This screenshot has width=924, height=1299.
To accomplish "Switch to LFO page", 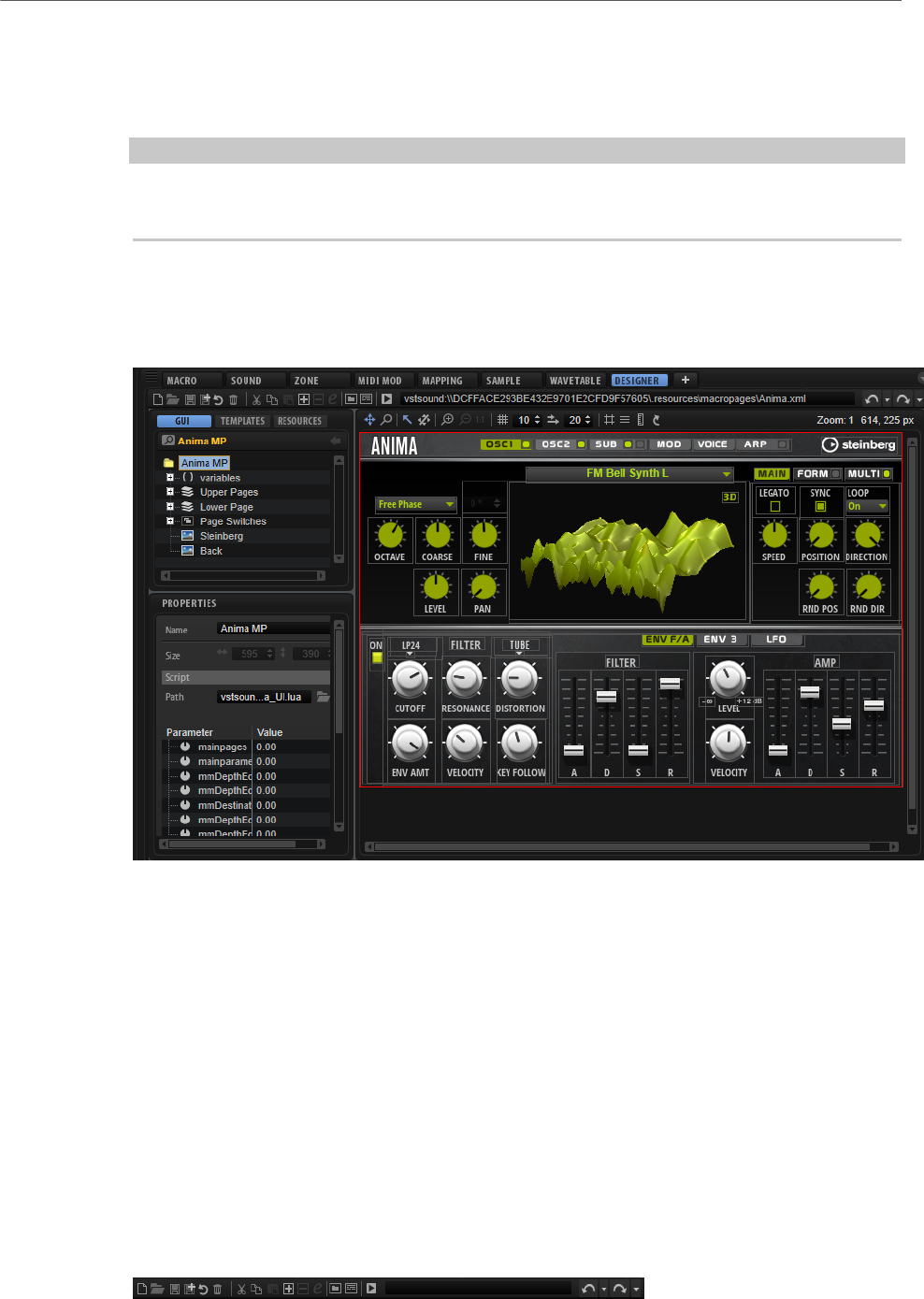I will tap(776, 640).
